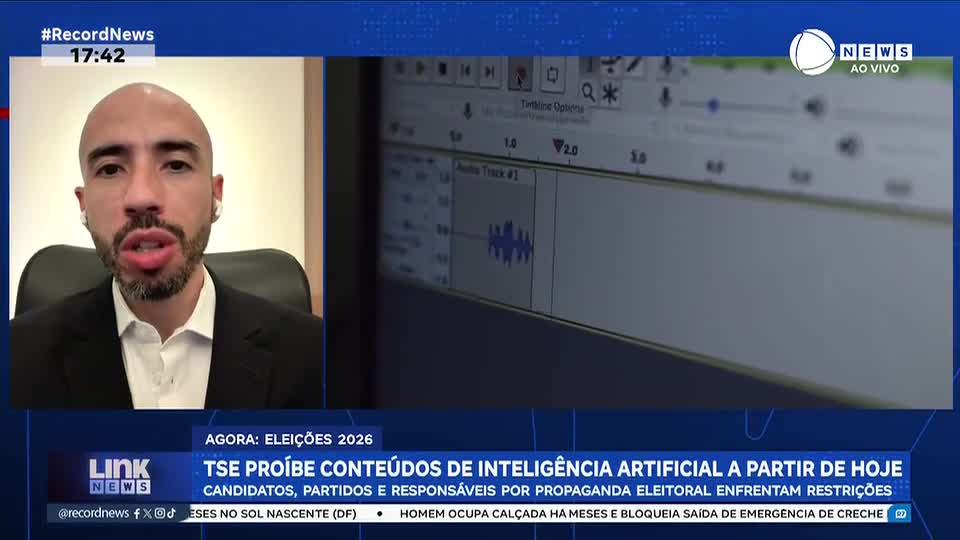The width and height of the screenshot is (960, 540).
Task: Click the blue volume slider handle
Action: [713, 105]
